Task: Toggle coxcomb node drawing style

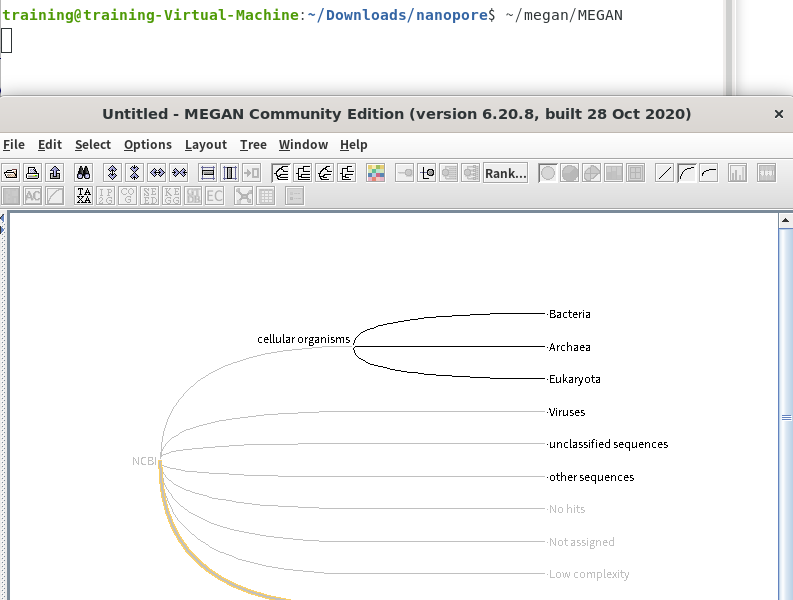Action: (x=592, y=173)
